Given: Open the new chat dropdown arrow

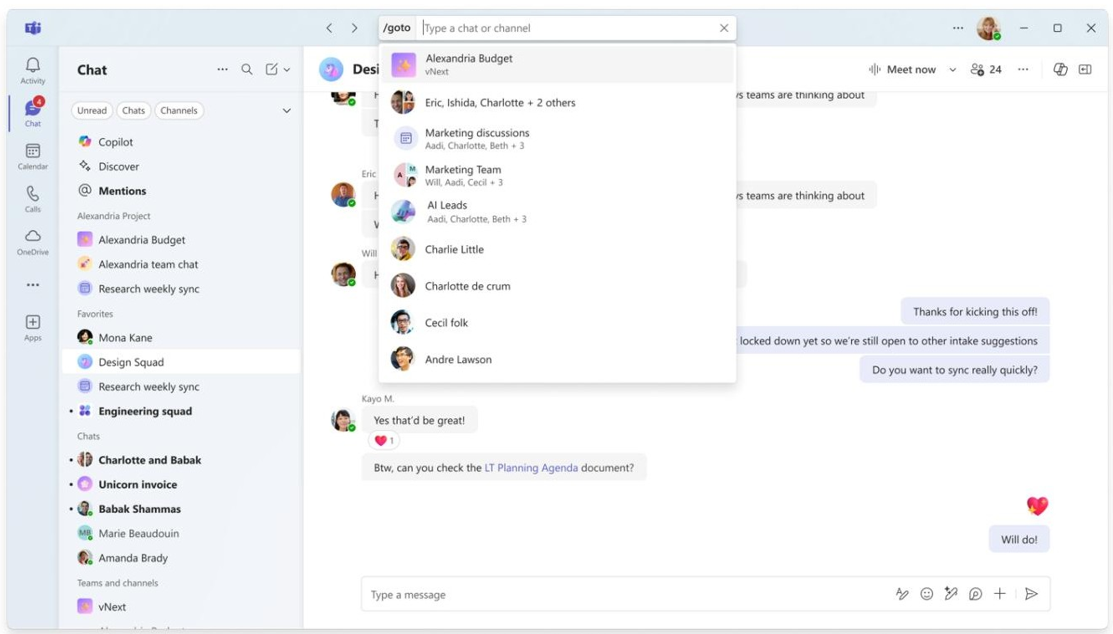Looking at the screenshot, I should (x=287, y=70).
